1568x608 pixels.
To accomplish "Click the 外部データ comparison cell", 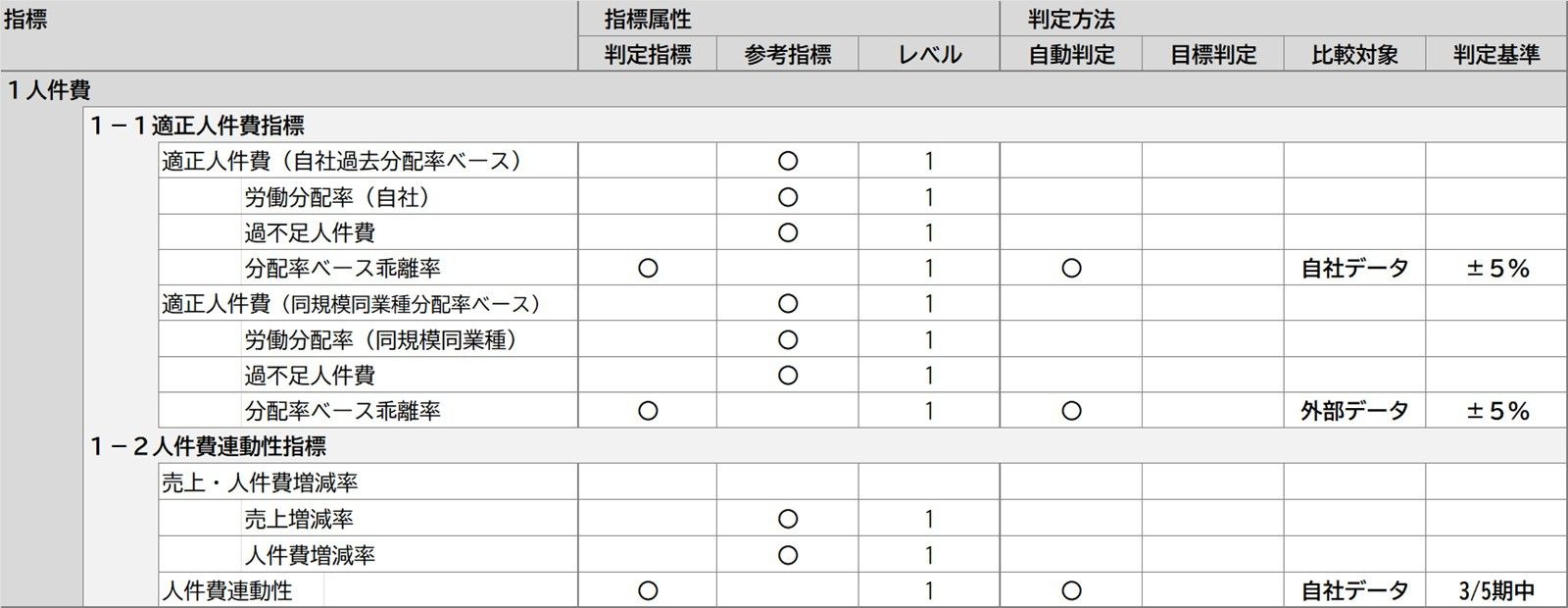I will coord(1354,411).
